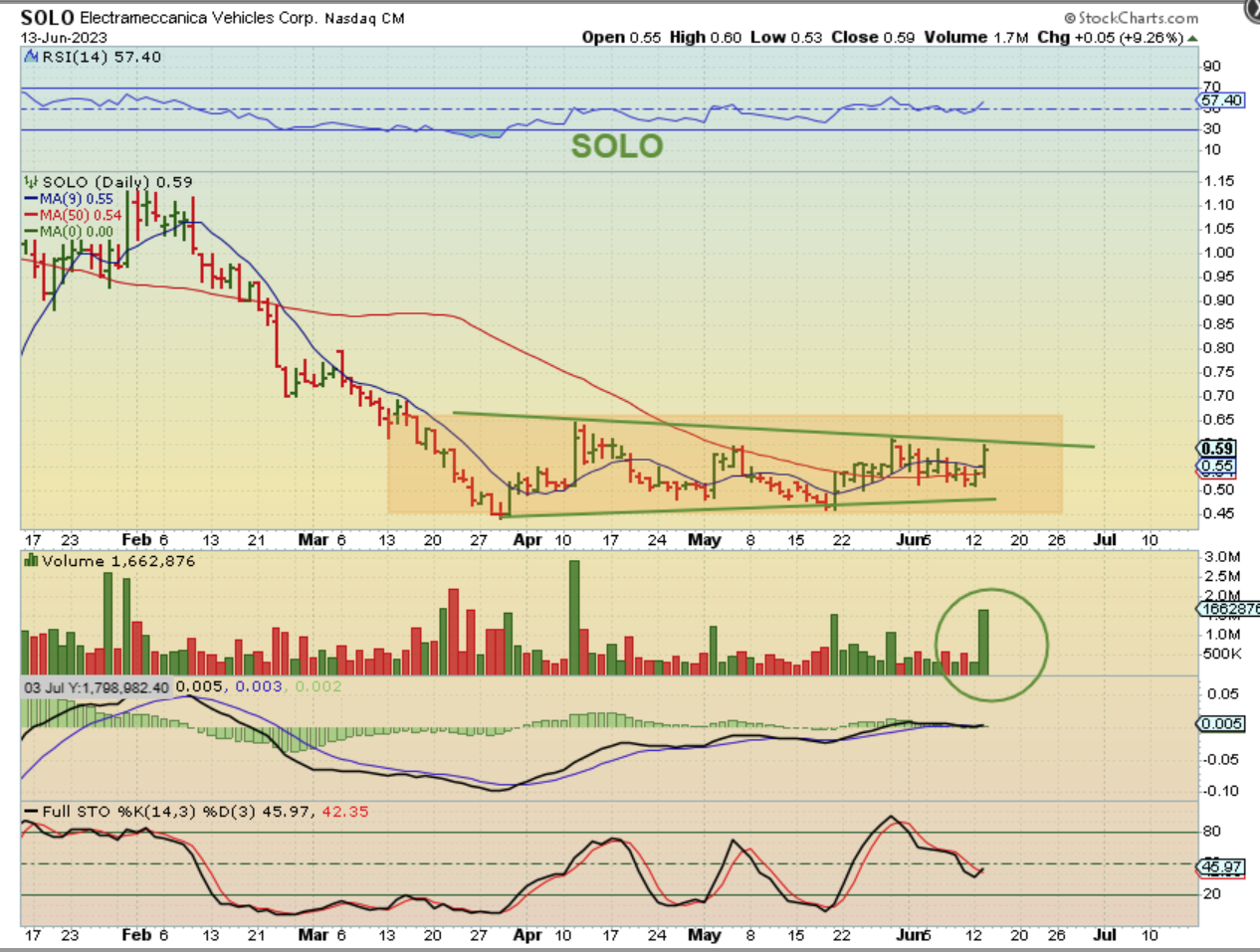Click the 0.75 price axis label
Screen dimensions: 1260x952
click(x=1218, y=372)
